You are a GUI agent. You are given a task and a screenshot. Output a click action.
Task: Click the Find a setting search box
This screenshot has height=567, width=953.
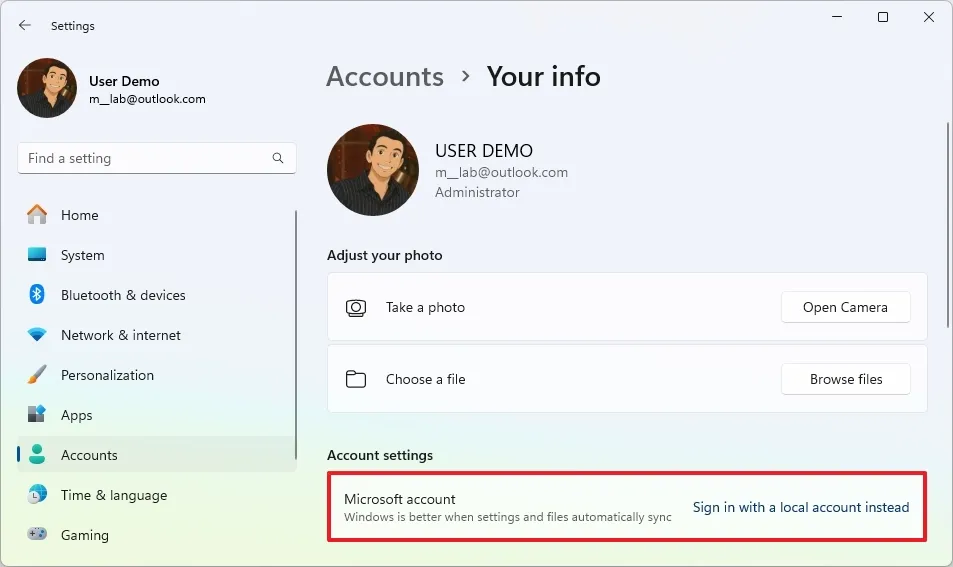click(157, 158)
